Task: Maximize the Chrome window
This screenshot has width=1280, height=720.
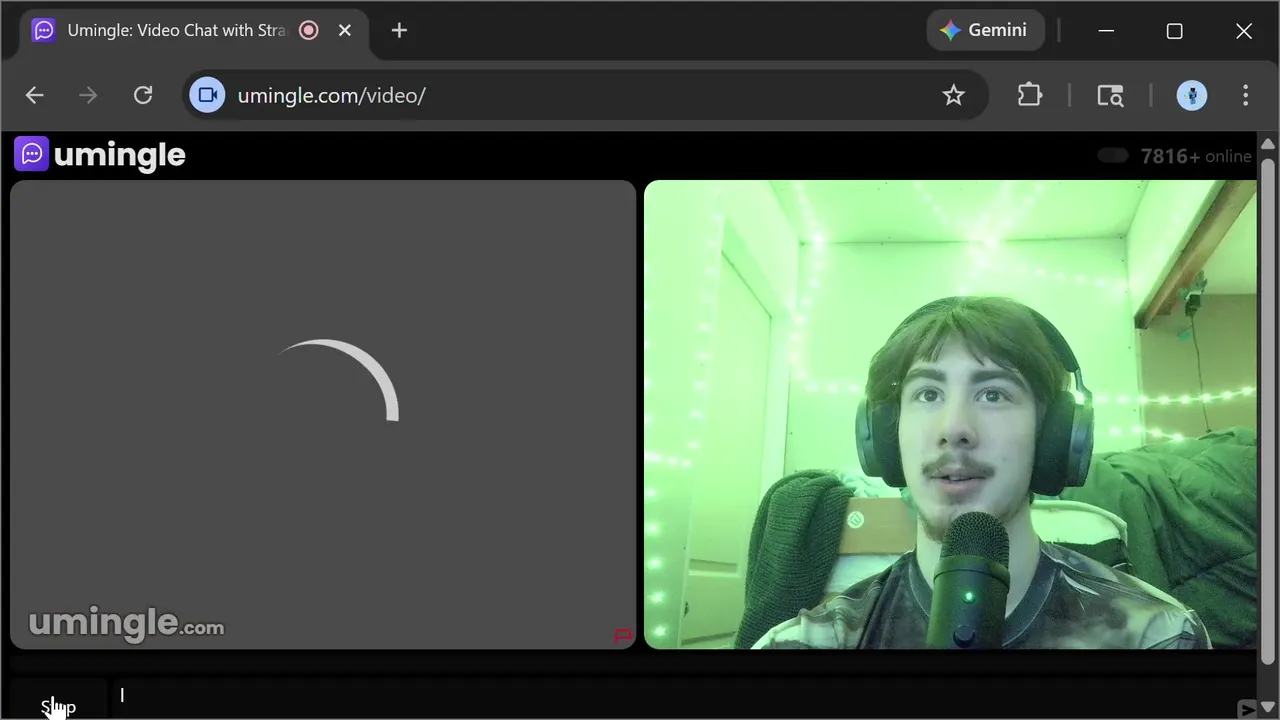Action: (x=1175, y=31)
